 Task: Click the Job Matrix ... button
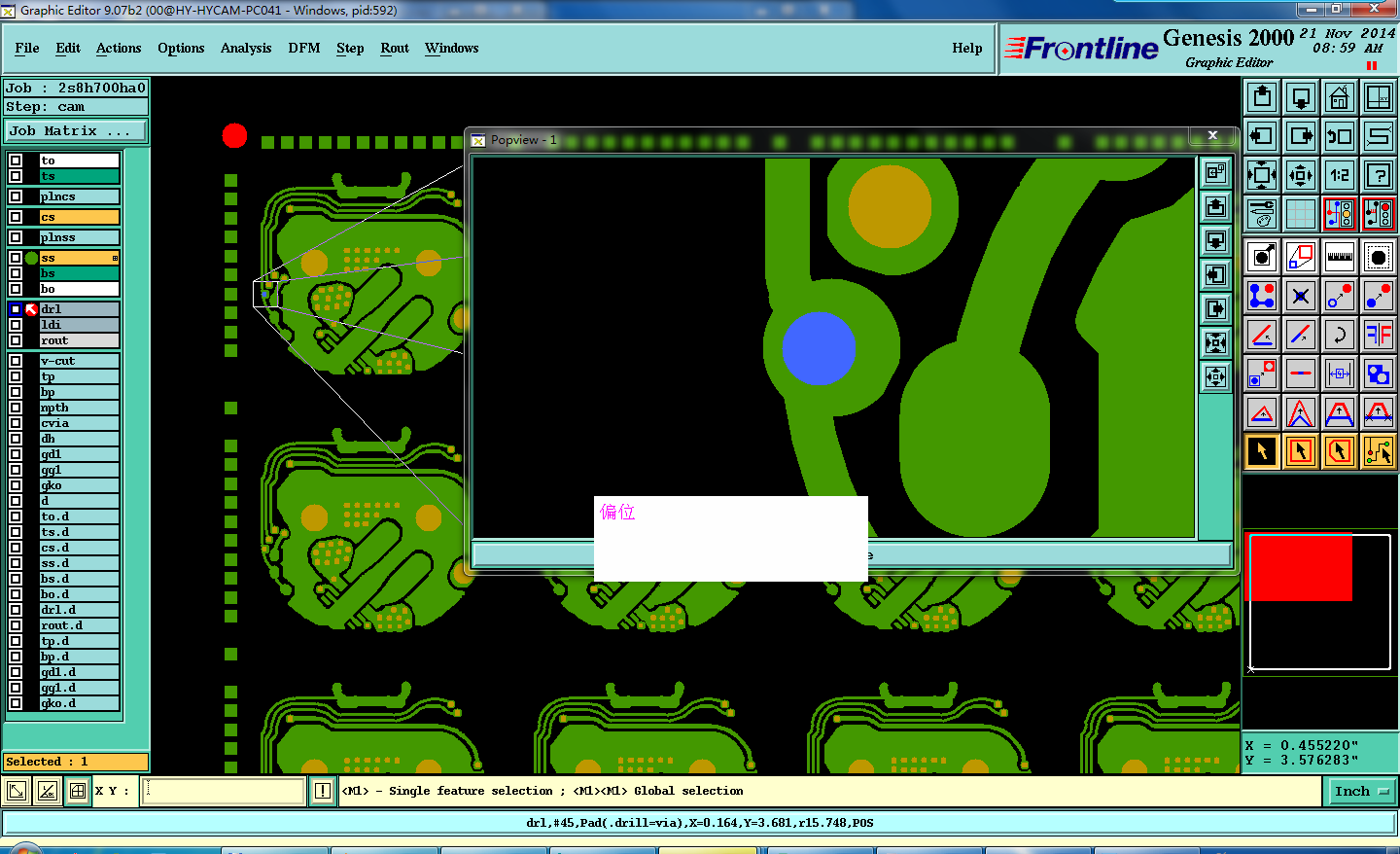point(76,130)
